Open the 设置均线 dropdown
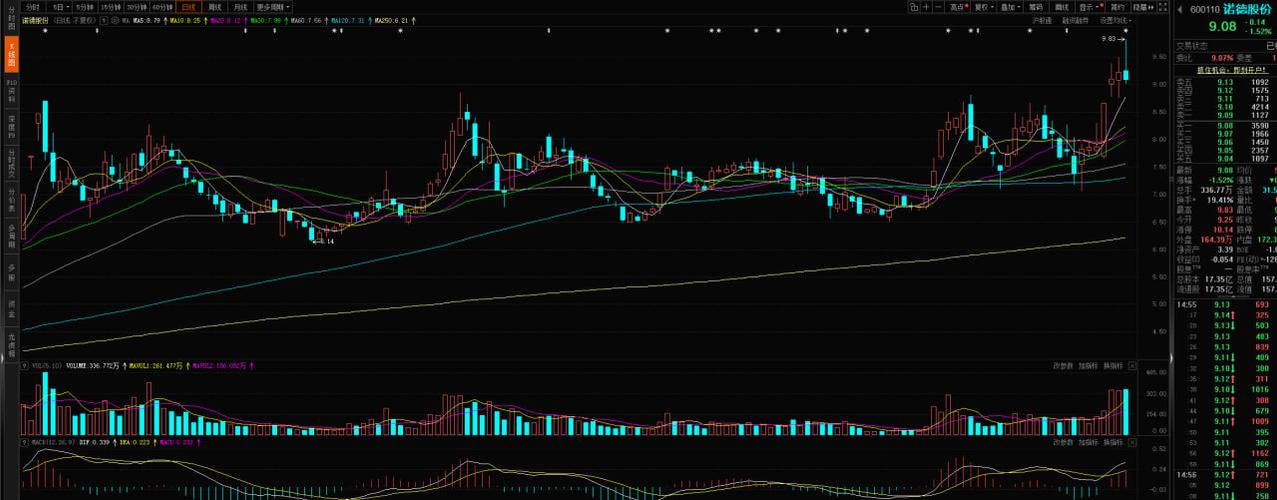Viewport: 1277px width, 500px height. tap(1115, 20)
